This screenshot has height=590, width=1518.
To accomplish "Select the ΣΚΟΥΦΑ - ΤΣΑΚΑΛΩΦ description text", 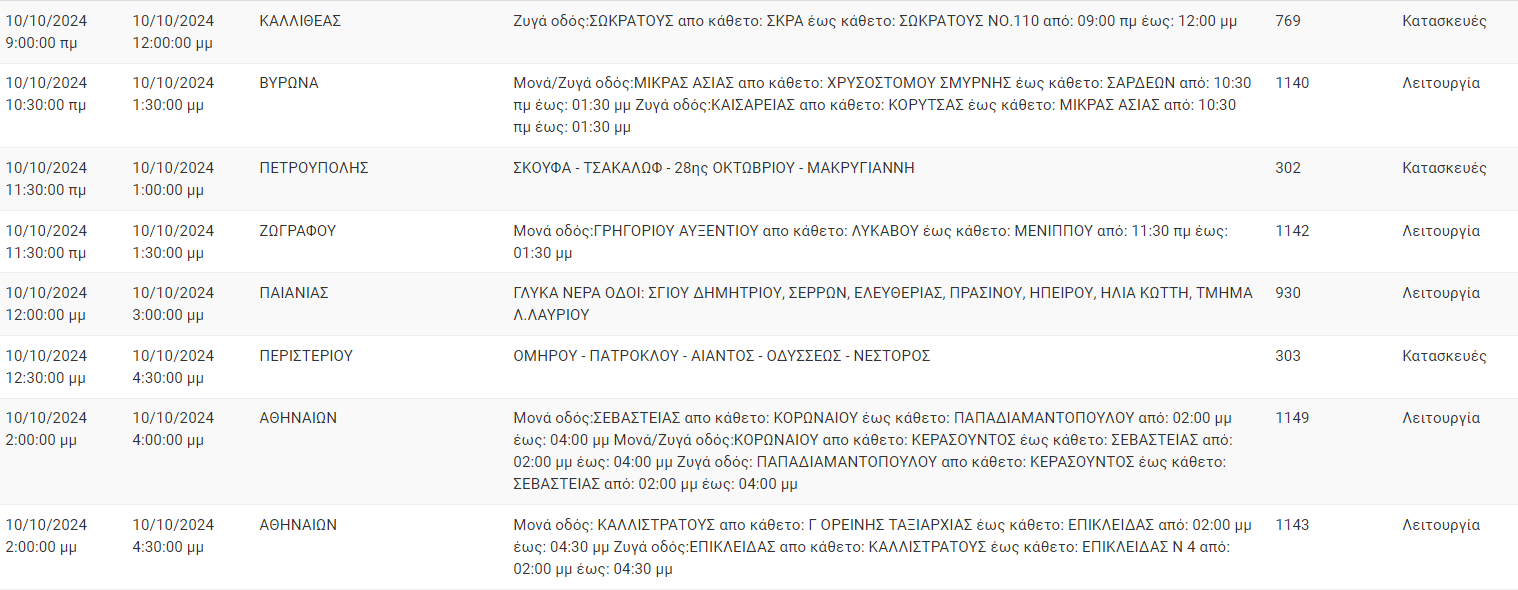I will click(x=714, y=168).
